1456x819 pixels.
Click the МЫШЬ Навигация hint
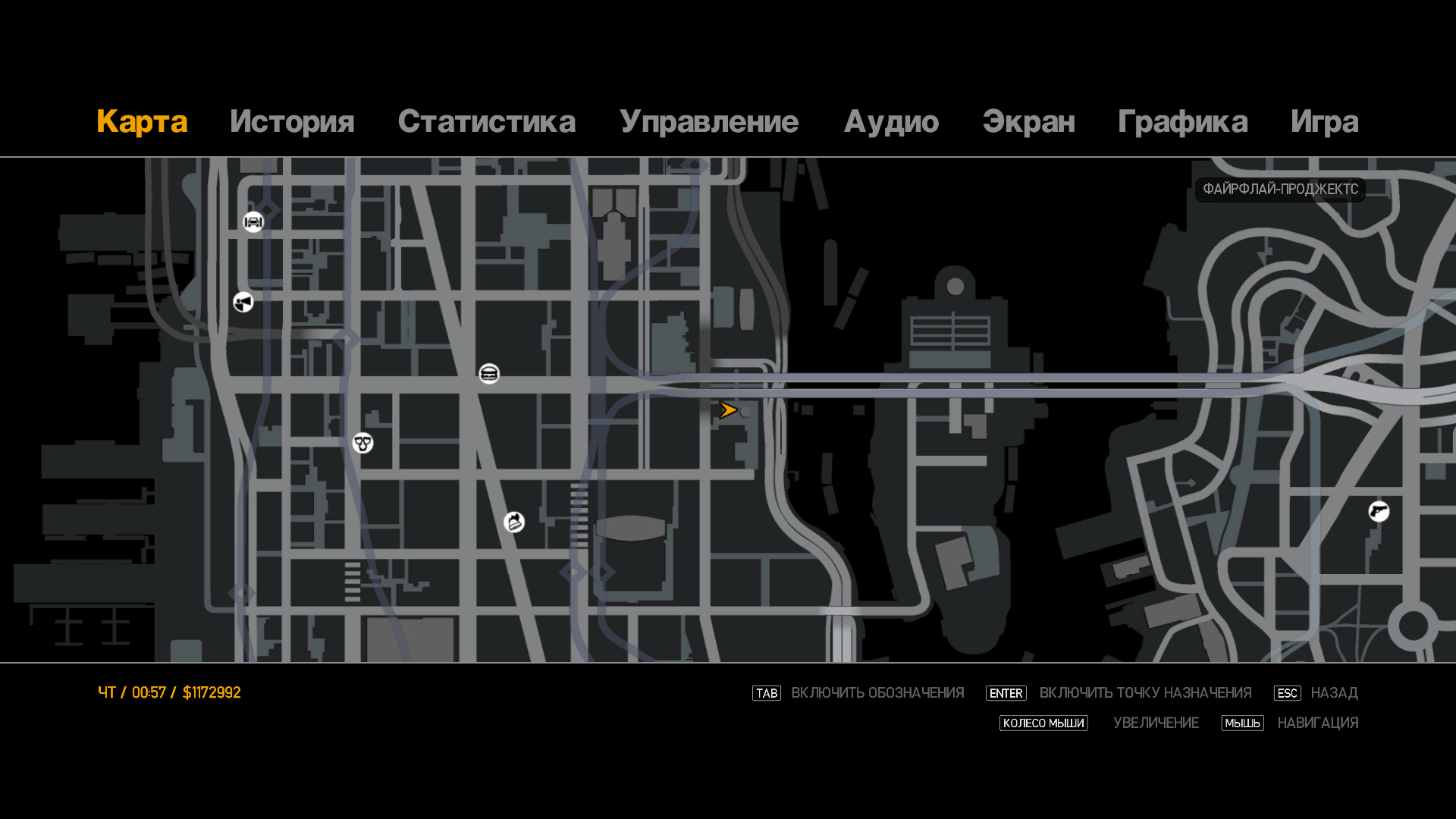click(x=1242, y=723)
